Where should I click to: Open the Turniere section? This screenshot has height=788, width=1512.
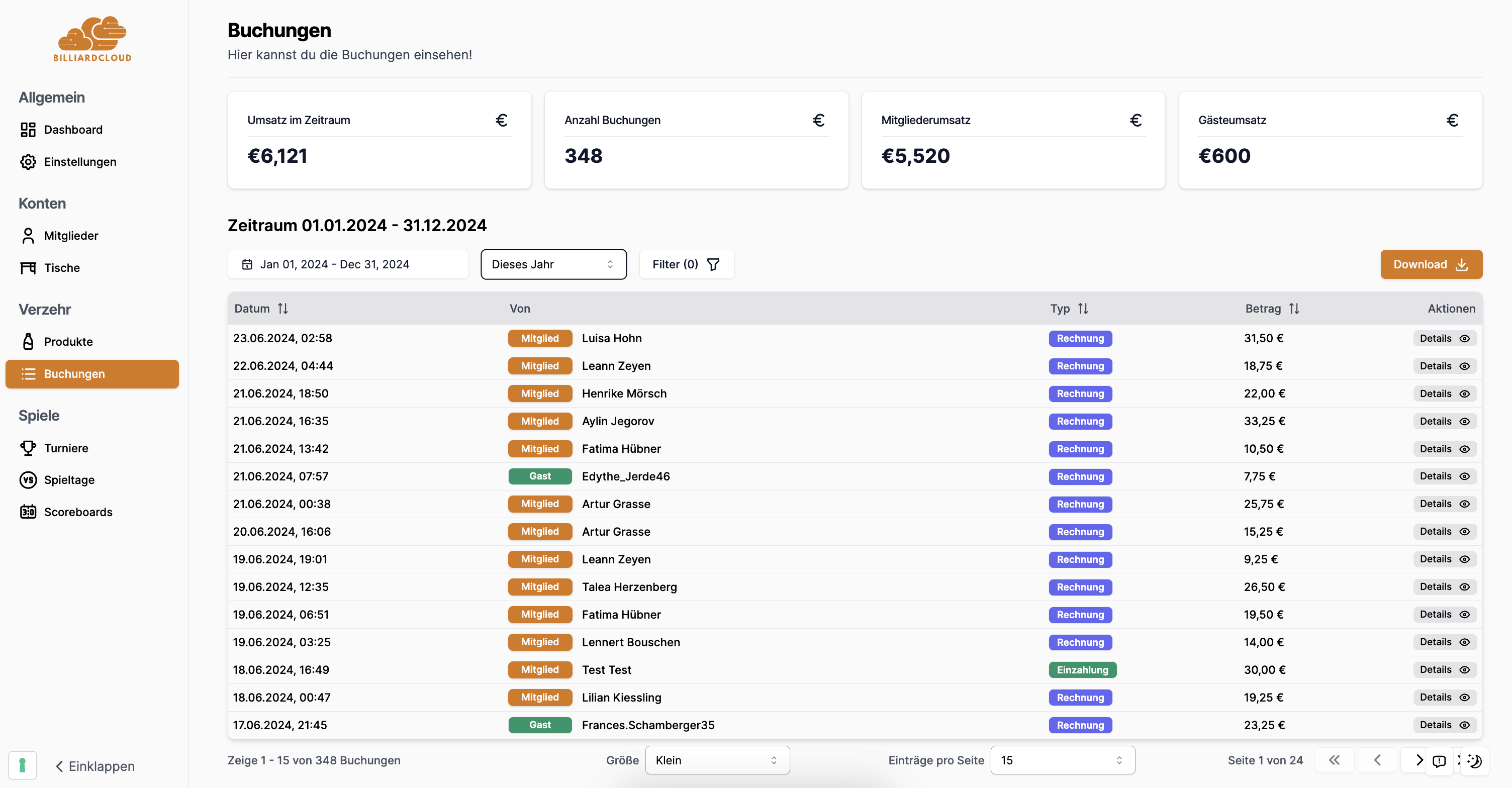66,448
